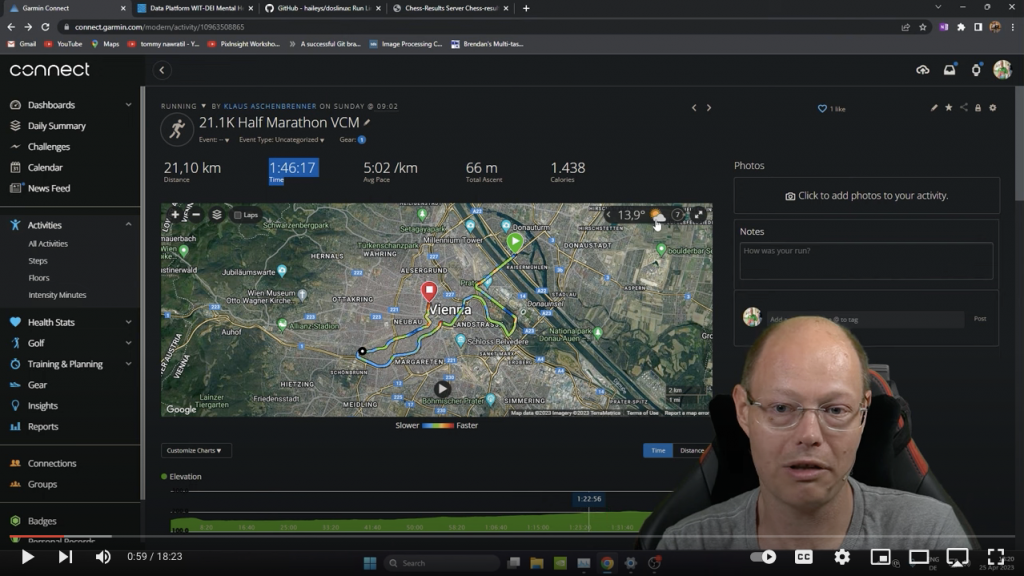The image size is (1024, 576).
Task: Open Daily Summary in the sidebar
Action: [x=57, y=125]
